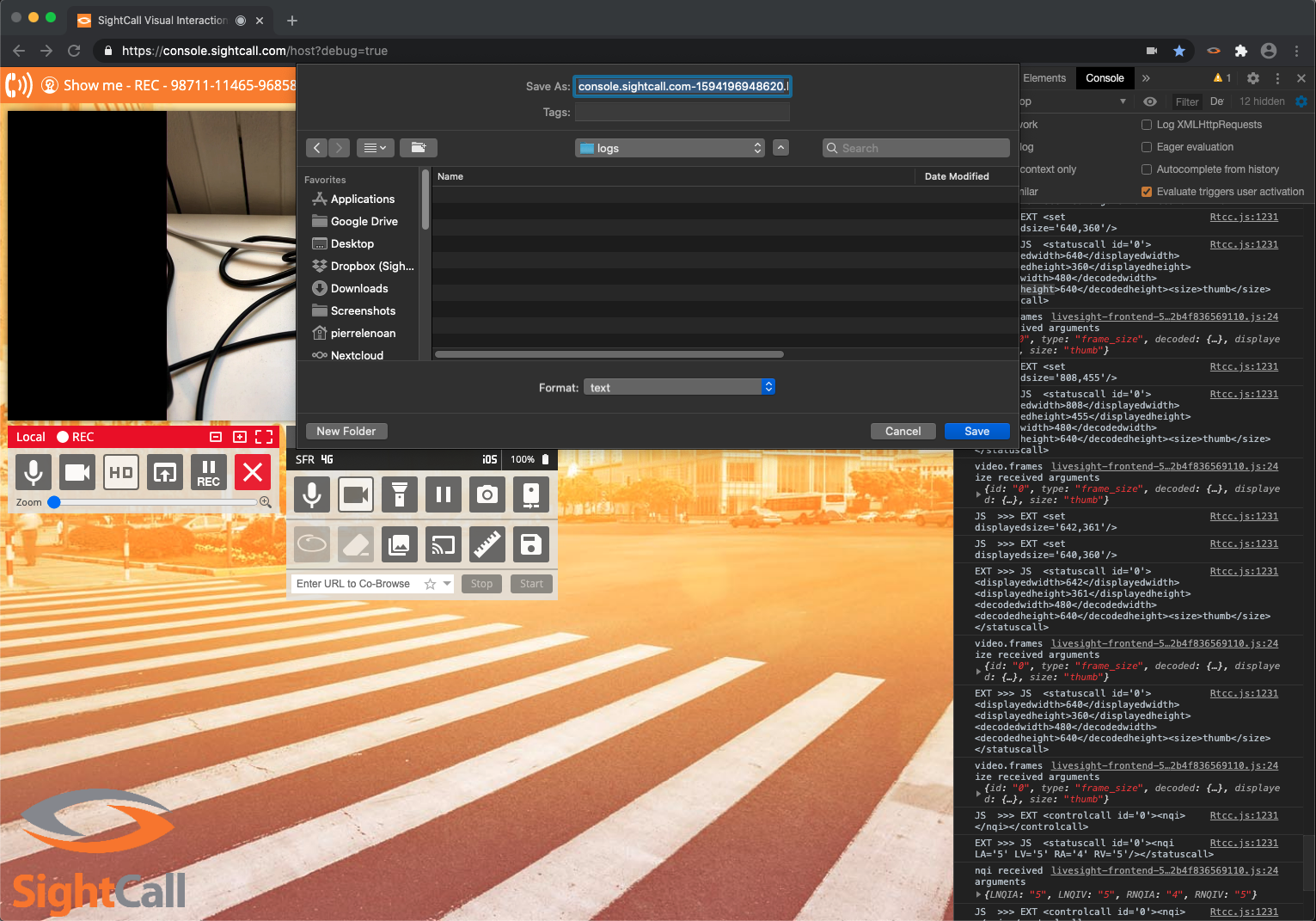This screenshot has width=1316, height=921.
Task: Click the Search field in save dialog
Action: [x=916, y=148]
